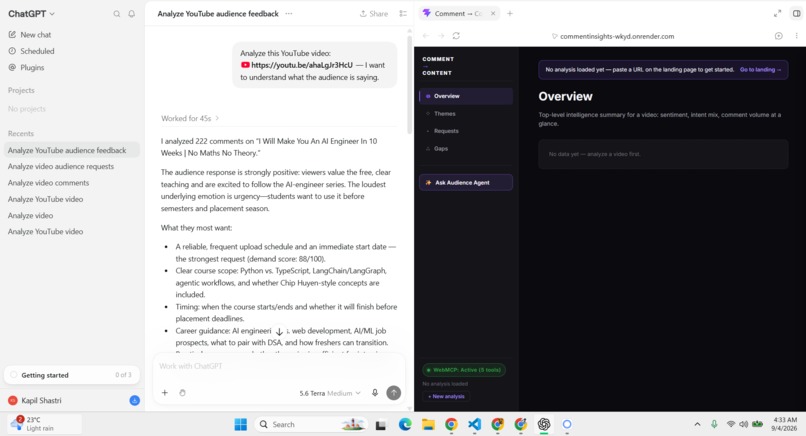Go forward in the embedded browser

441,36
